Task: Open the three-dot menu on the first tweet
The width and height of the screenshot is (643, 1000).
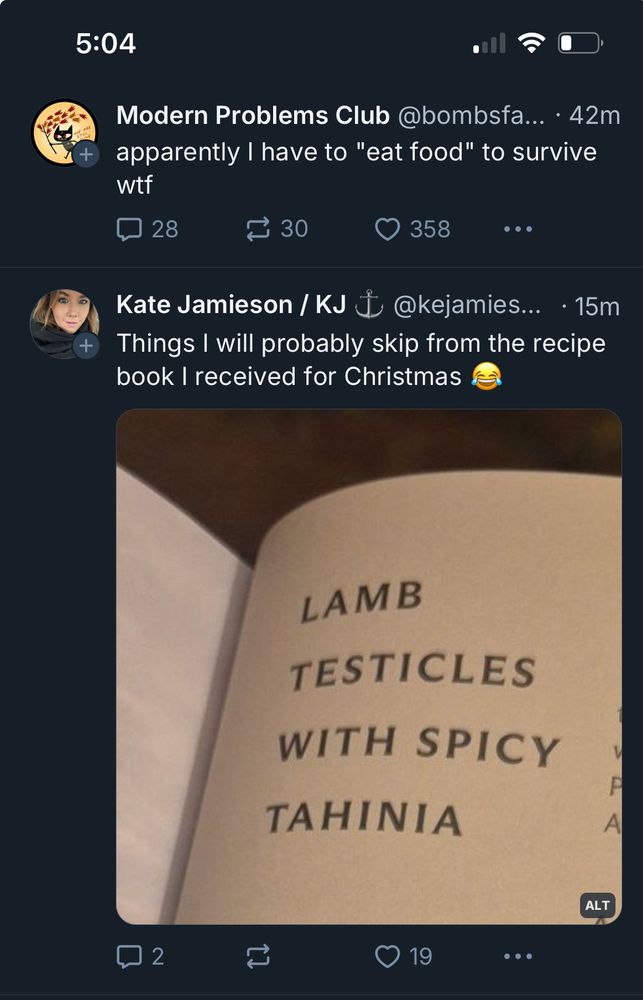Action: coord(517,228)
